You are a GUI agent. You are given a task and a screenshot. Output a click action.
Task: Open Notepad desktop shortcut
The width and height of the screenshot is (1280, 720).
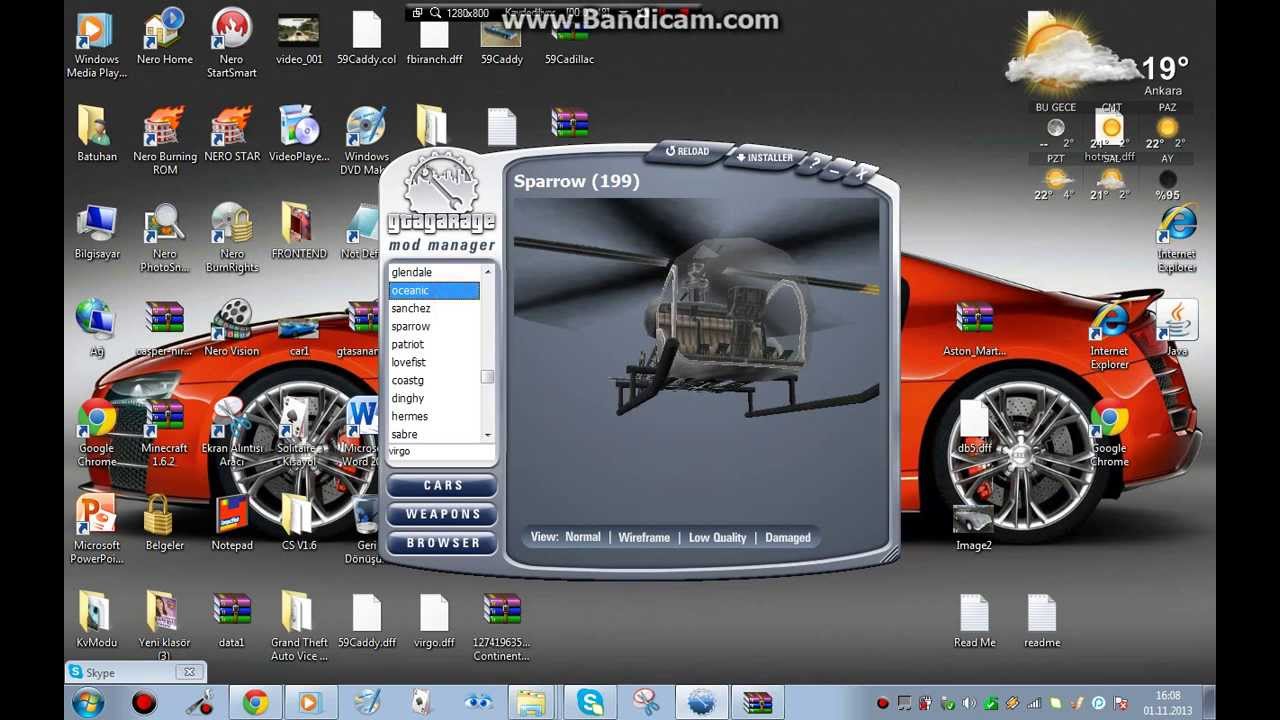(232, 523)
